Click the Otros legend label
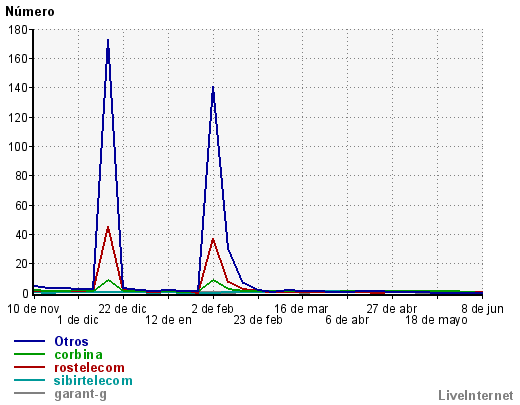Image resolution: width=520 pixels, height=405 pixels. (71, 341)
